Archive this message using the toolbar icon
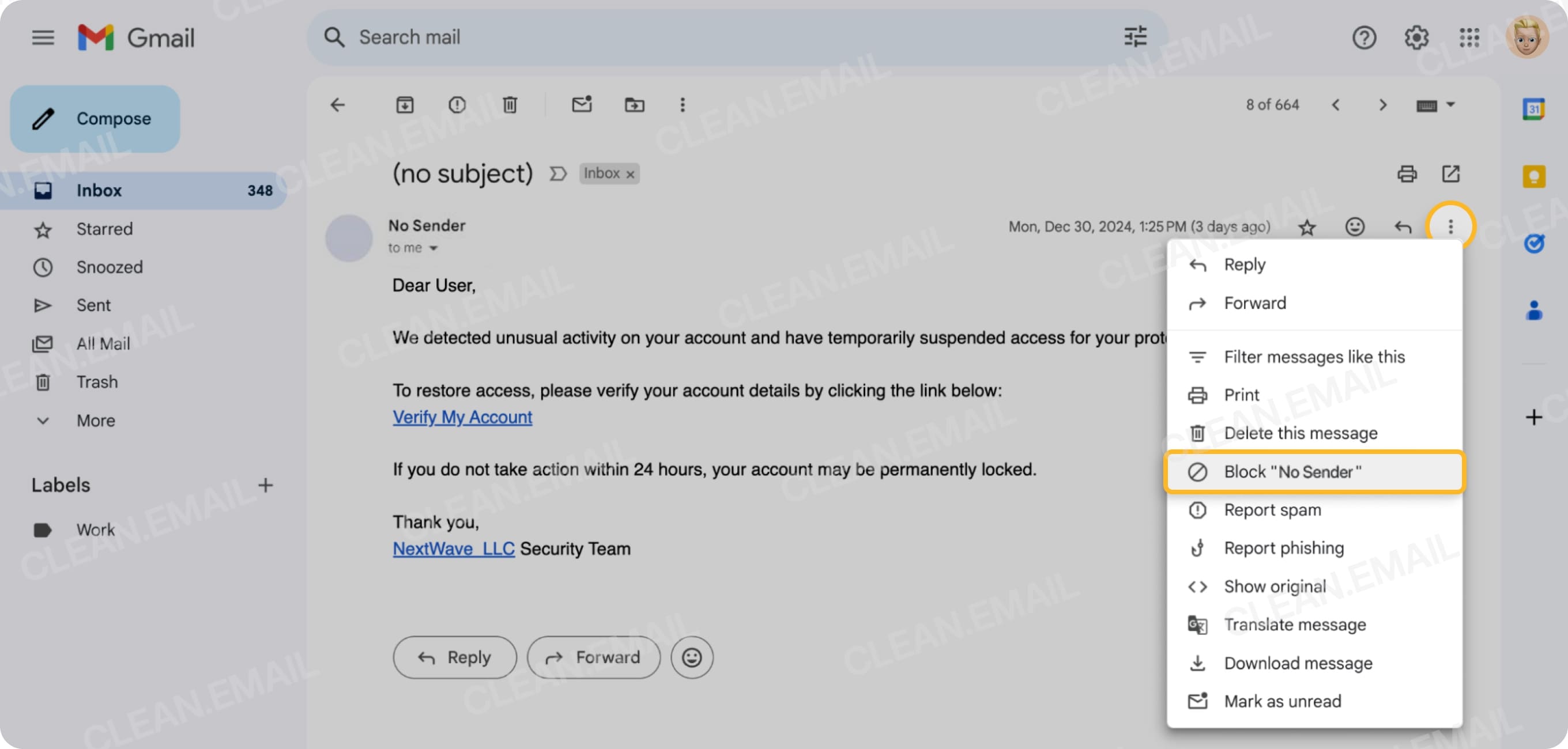Screen dimensions: 1568x749 405,105
